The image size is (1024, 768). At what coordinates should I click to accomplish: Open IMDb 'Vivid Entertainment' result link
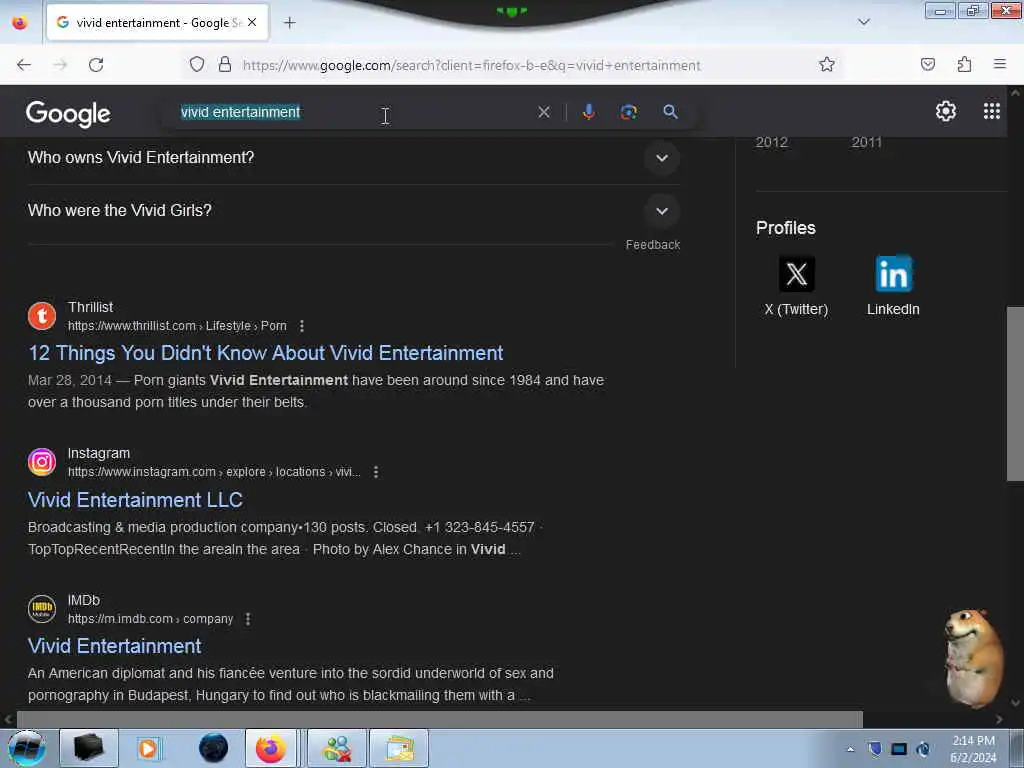(114, 647)
